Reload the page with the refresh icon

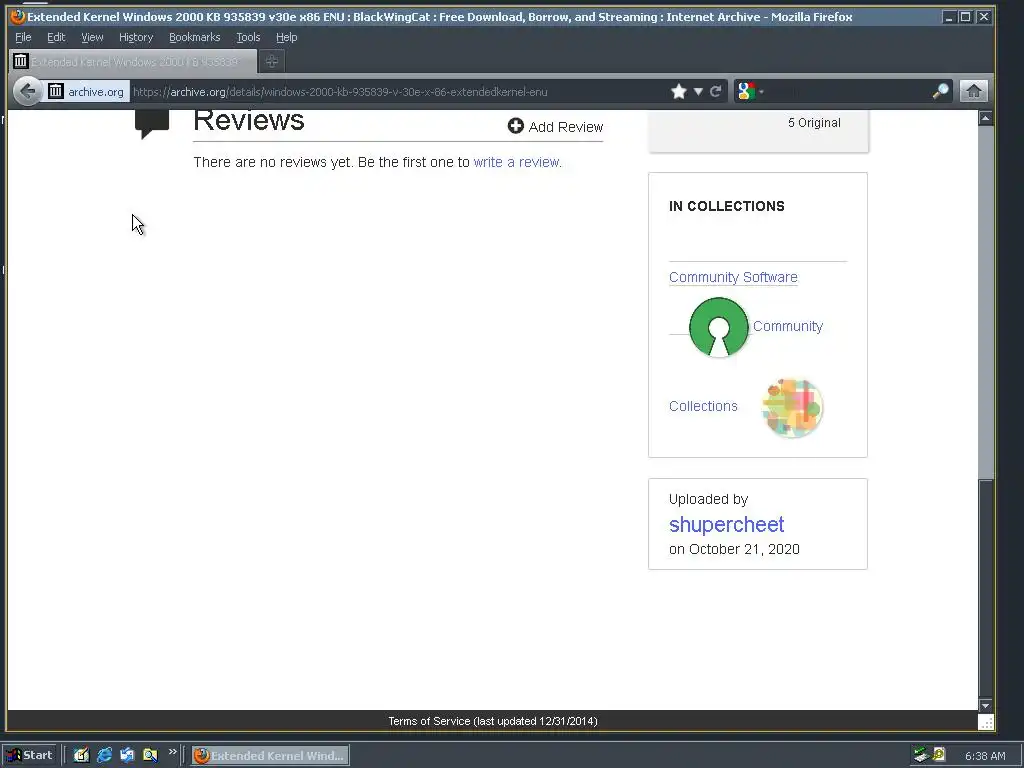[716, 91]
